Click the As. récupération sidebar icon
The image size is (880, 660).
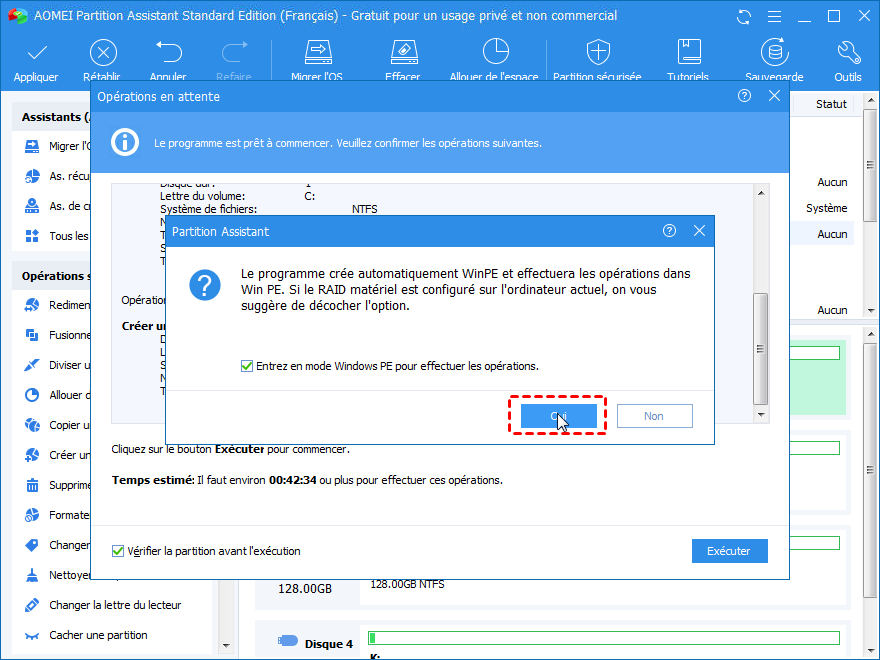click(32, 176)
